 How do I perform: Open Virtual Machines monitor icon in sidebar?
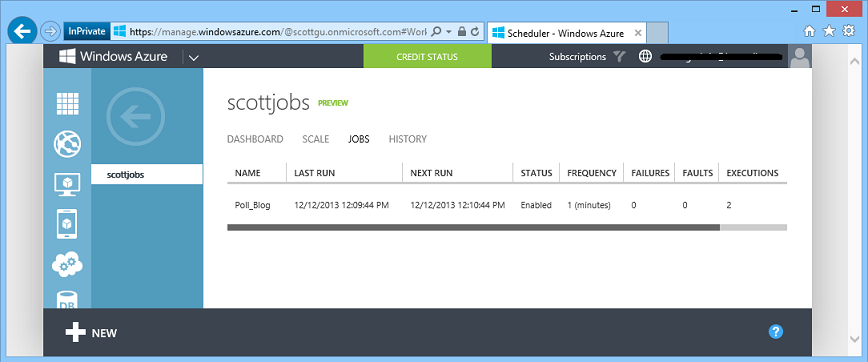(68, 184)
